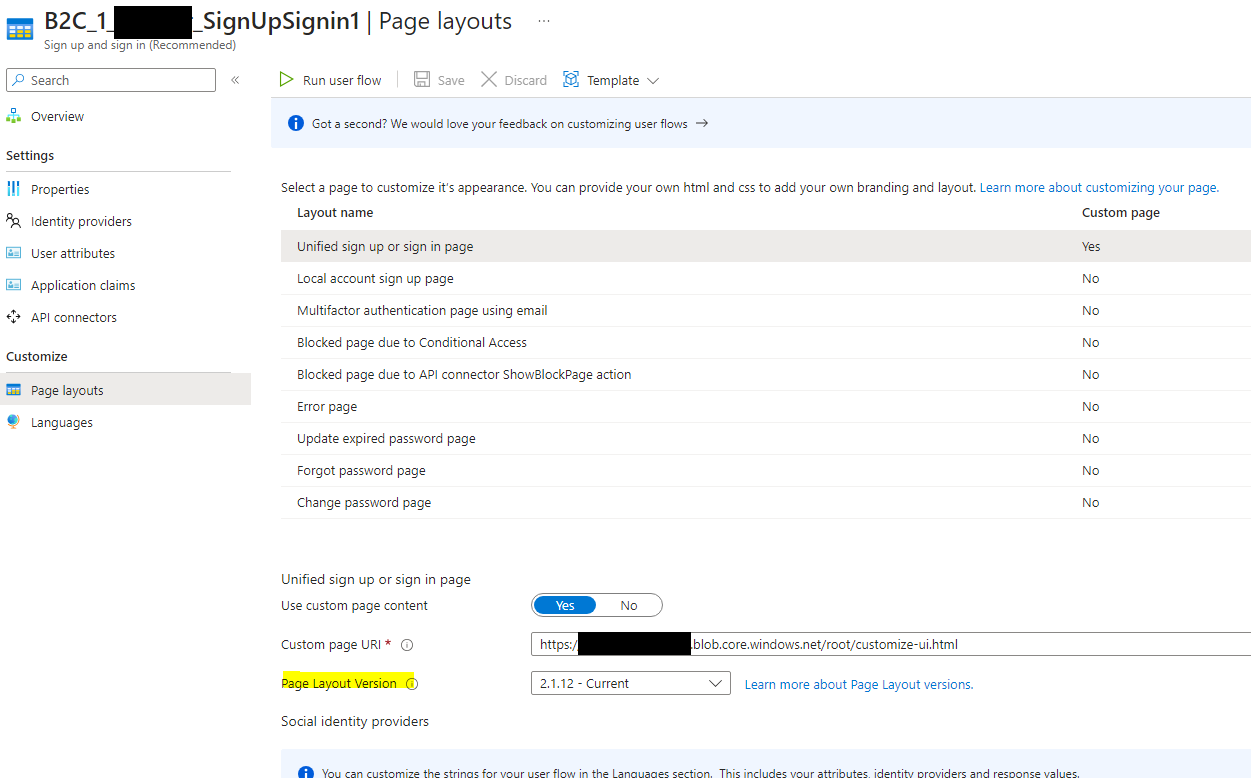Click the Save floppy disk icon
Viewport: 1251px width, 778px height.
pos(422,80)
